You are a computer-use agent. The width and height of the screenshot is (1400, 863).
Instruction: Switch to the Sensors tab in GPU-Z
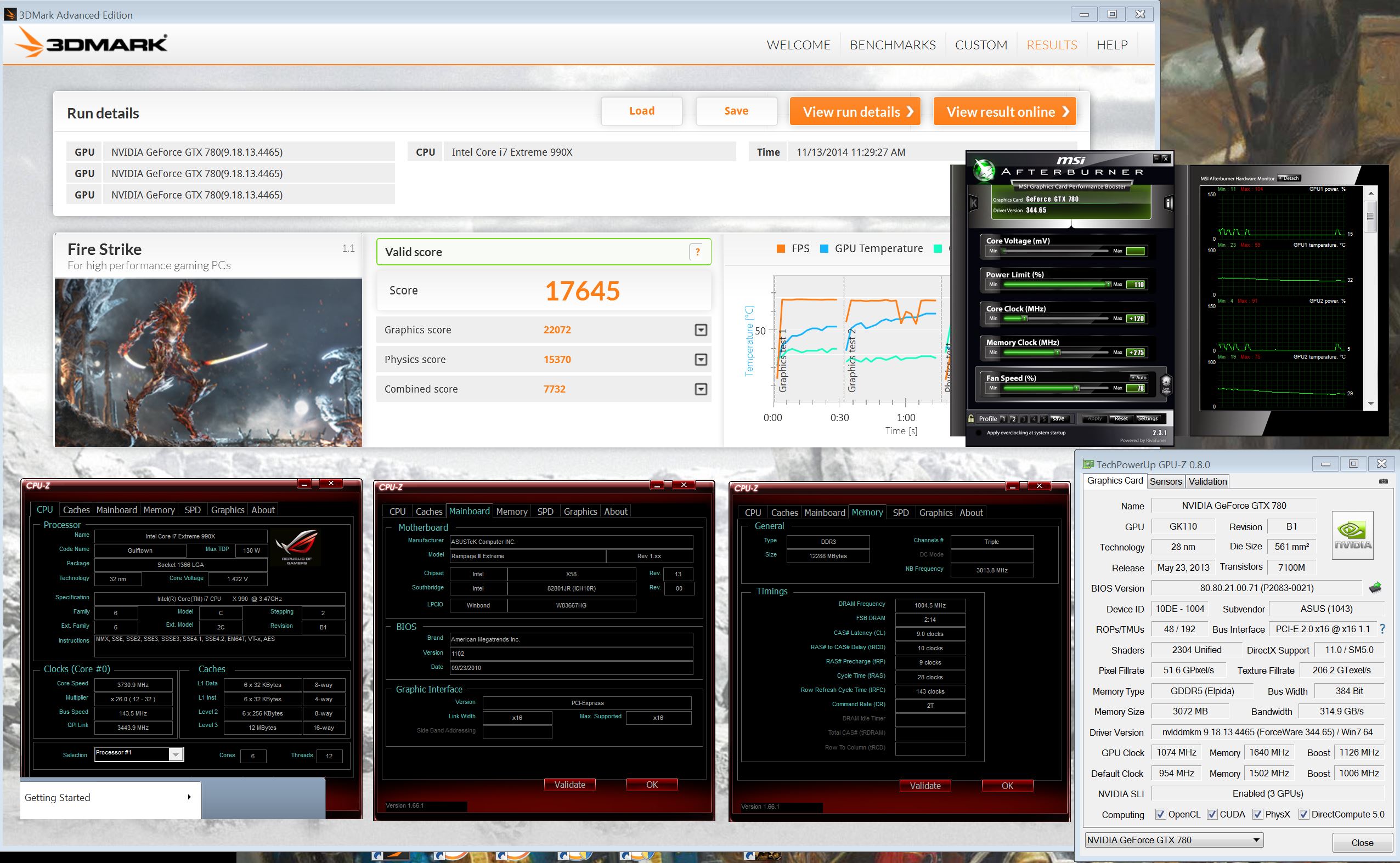coord(1165,481)
